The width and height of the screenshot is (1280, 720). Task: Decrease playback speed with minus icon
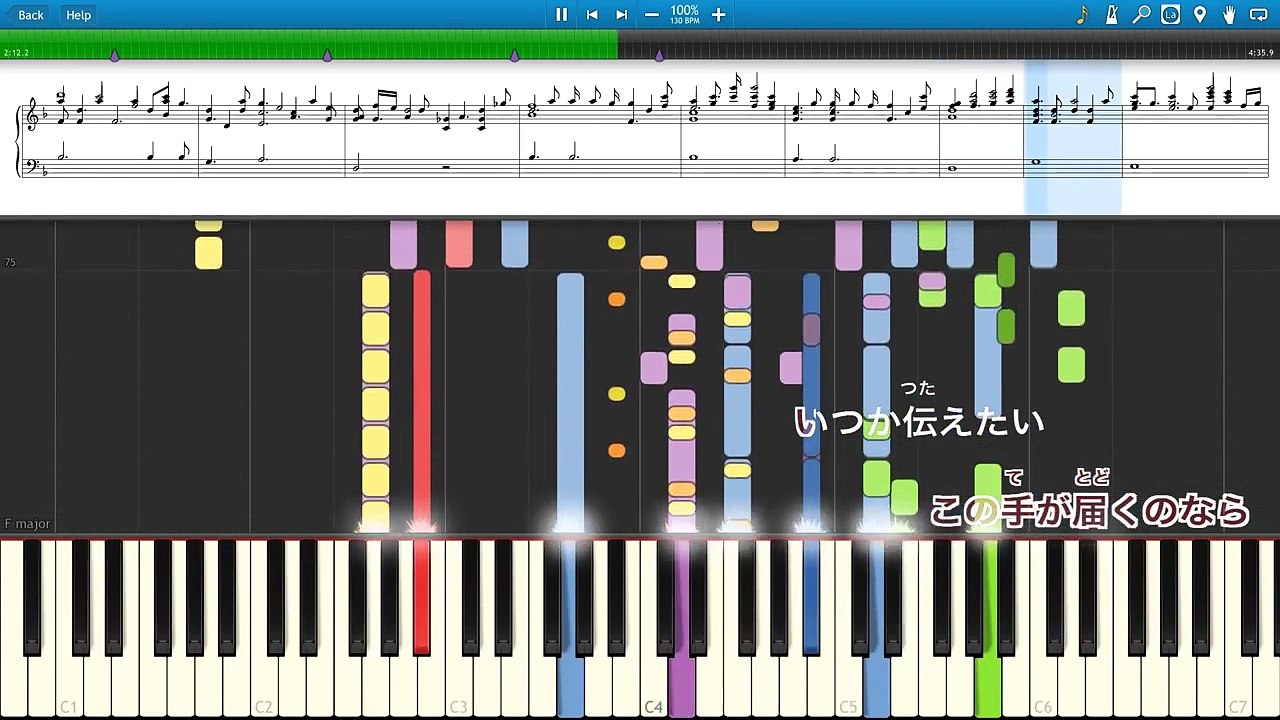click(652, 14)
